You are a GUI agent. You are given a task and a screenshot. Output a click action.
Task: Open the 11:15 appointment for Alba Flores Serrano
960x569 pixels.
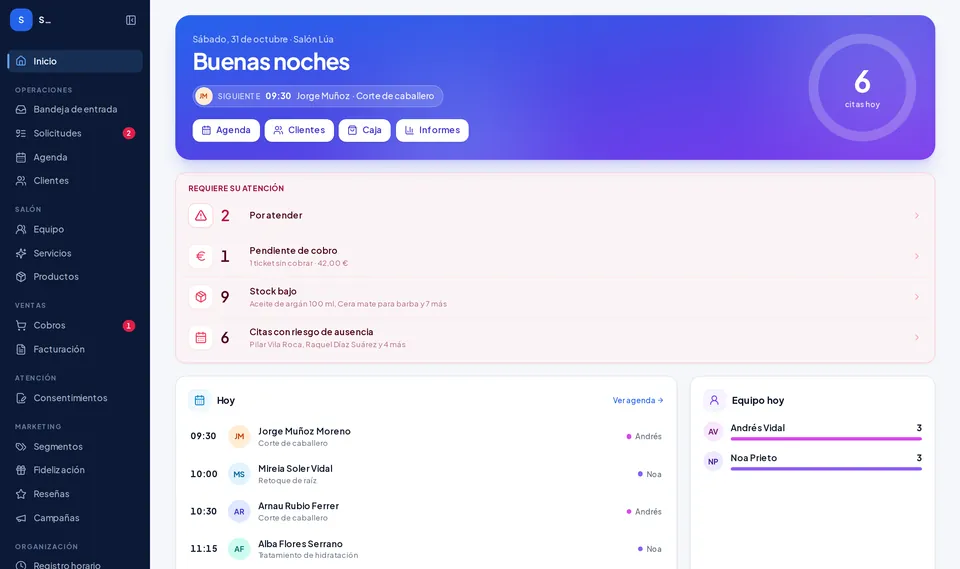click(426, 549)
